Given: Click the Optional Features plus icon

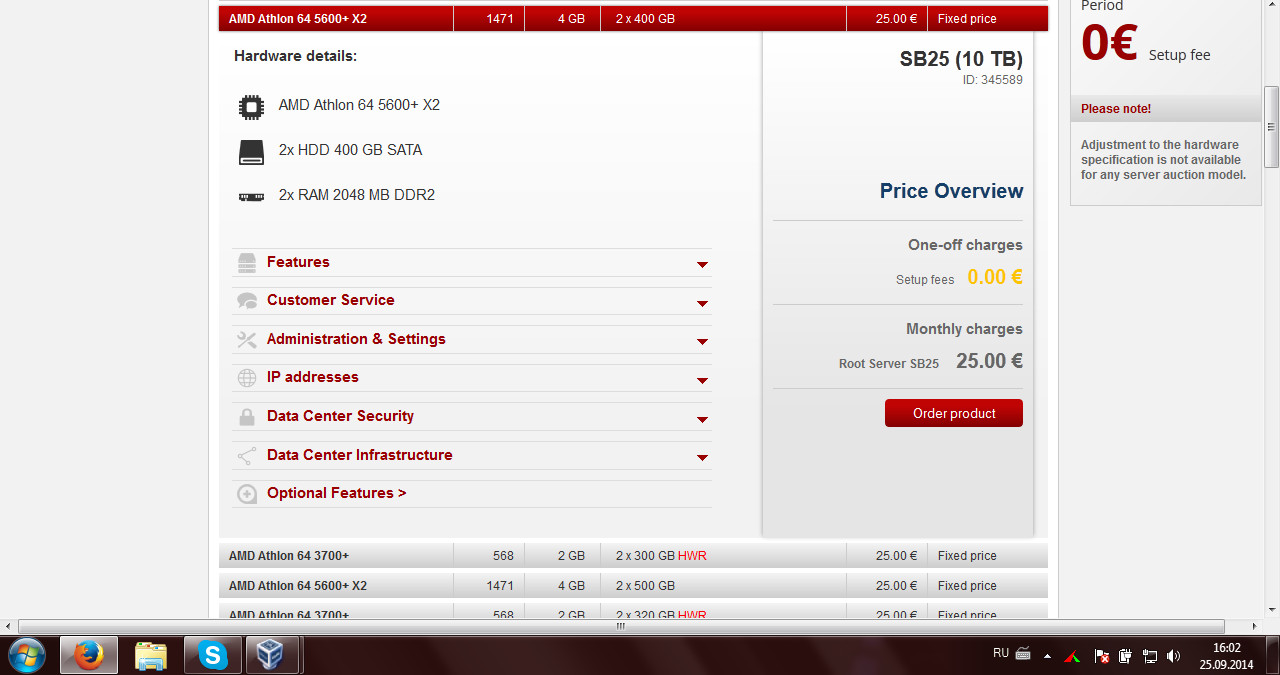Looking at the screenshot, I should click(x=246, y=494).
